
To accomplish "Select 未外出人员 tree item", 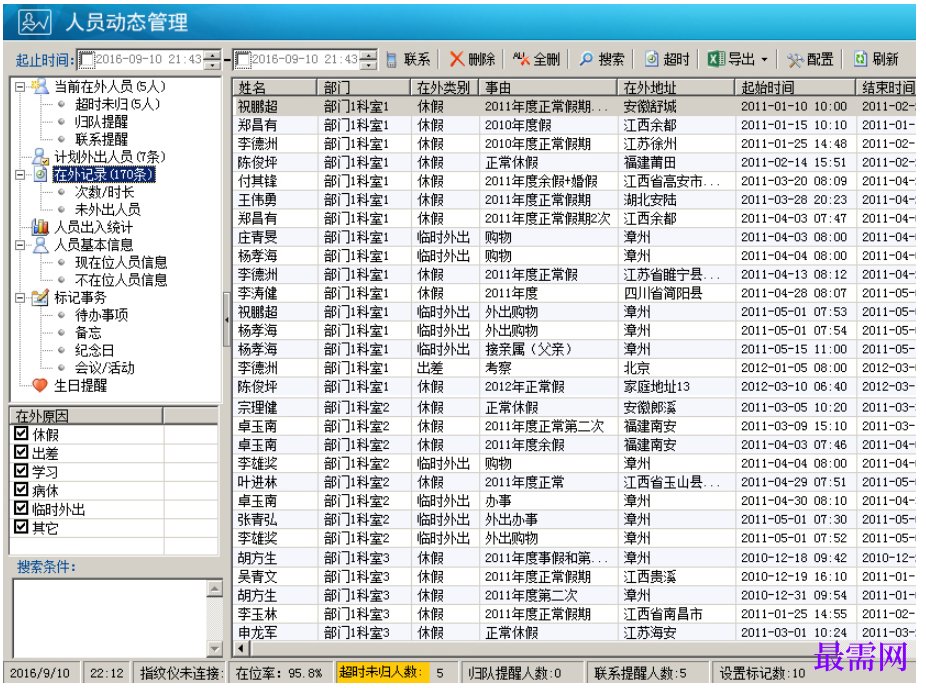I will (107, 210).
